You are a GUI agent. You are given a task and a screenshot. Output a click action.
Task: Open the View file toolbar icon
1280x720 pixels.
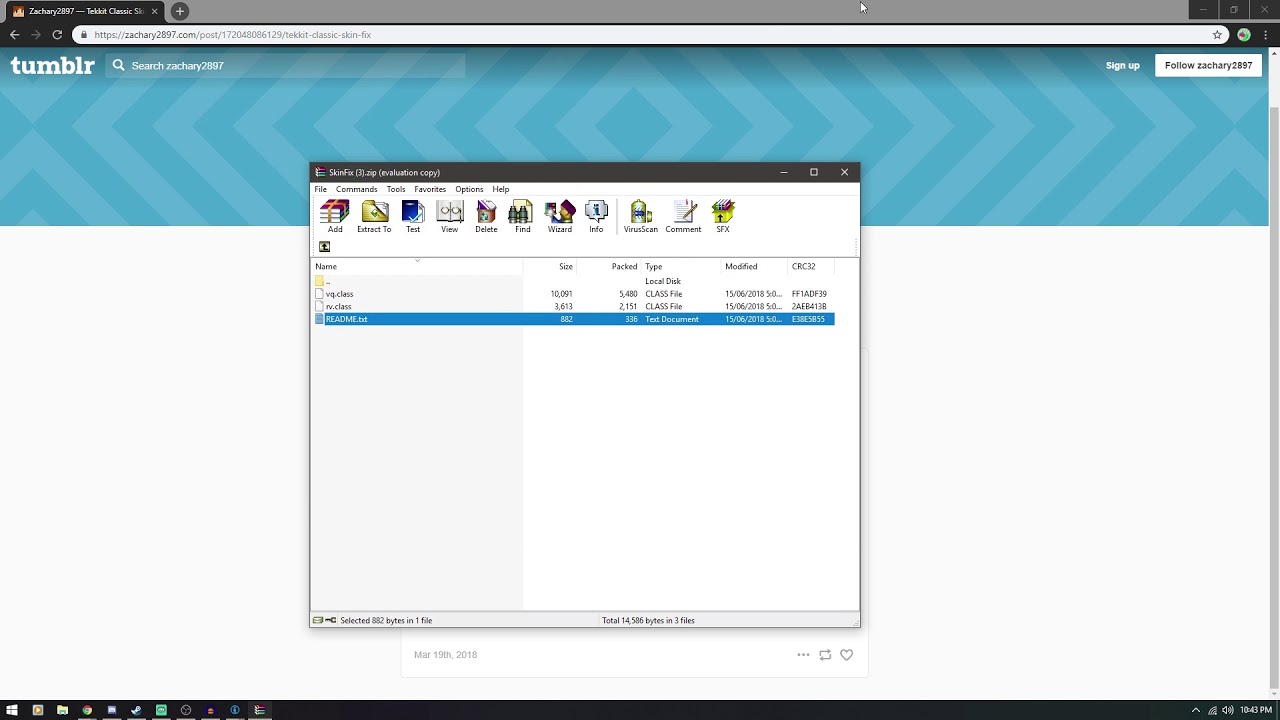pos(450,217)
